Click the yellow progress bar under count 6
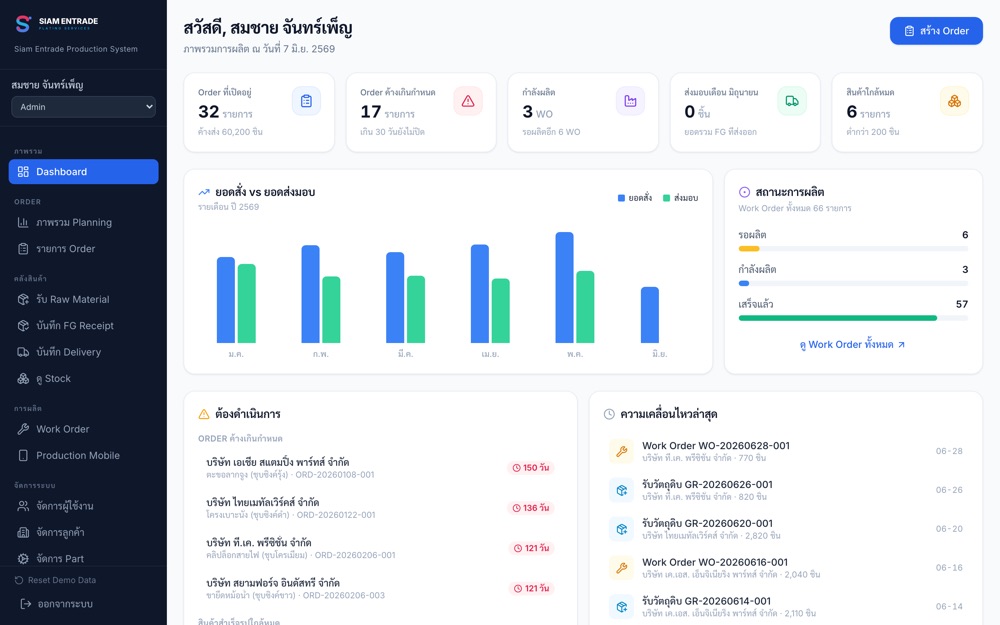The height and width of the screenshot is (625, 1000). 749,249
